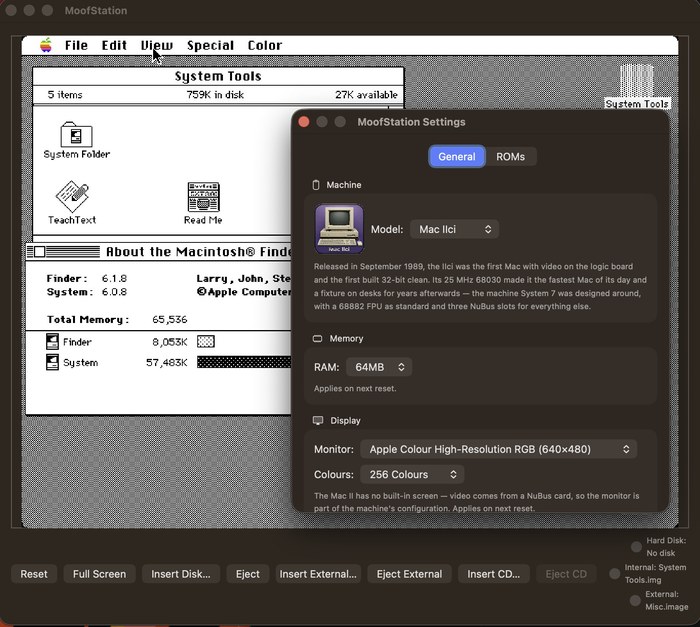
Task: Click the Internal drive status indicator
Action: (x=615, y=573)
